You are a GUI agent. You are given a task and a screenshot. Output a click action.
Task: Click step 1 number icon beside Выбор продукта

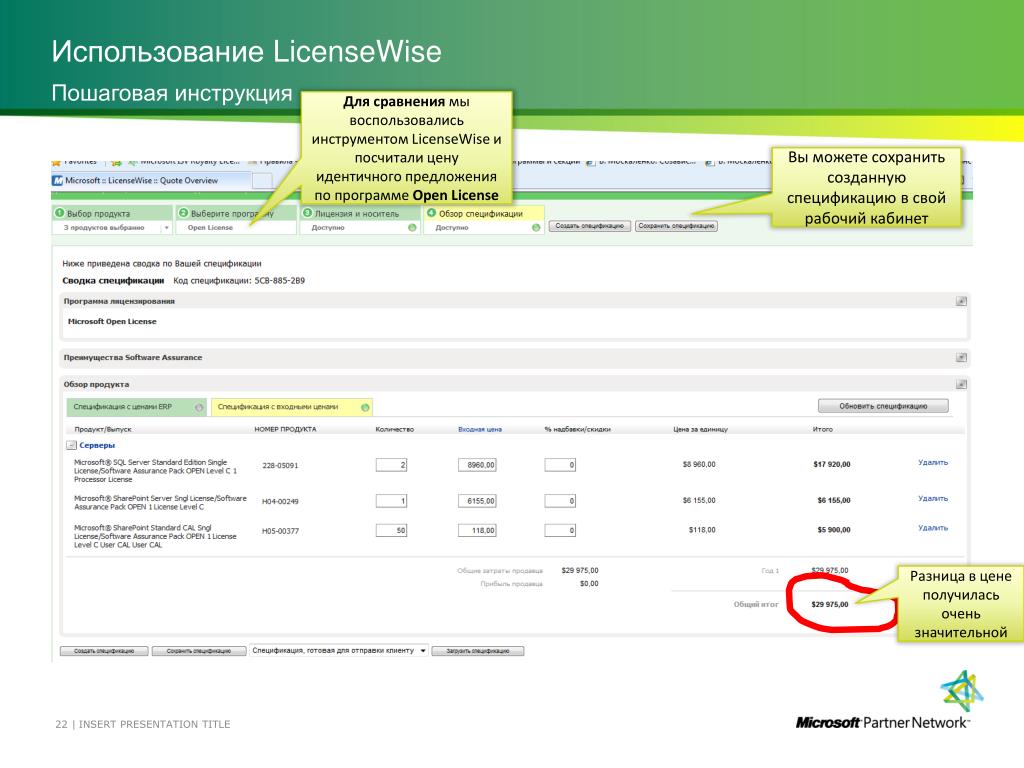tap(59, 213)
